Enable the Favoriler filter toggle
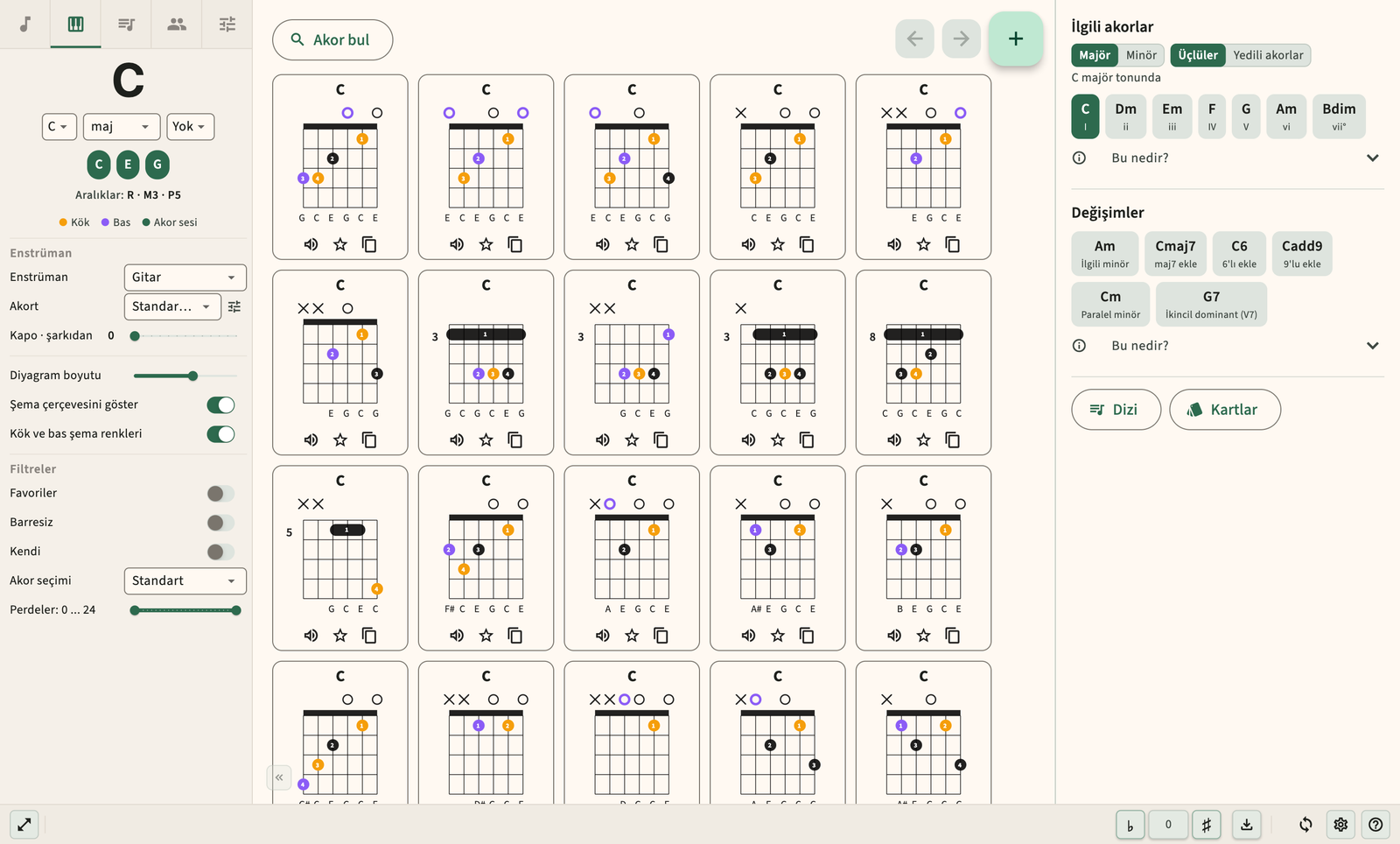 pos(220,493)
